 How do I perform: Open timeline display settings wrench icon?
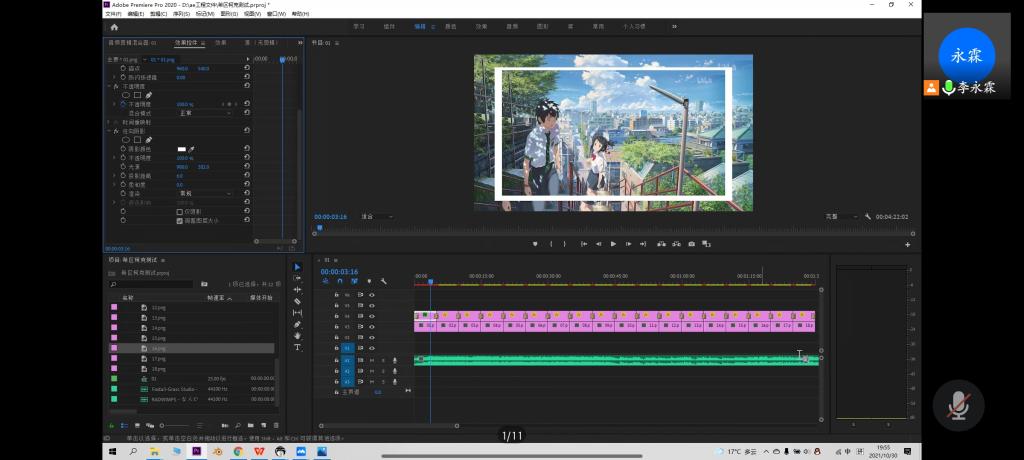pyautogui.click(x=383, y=281)
